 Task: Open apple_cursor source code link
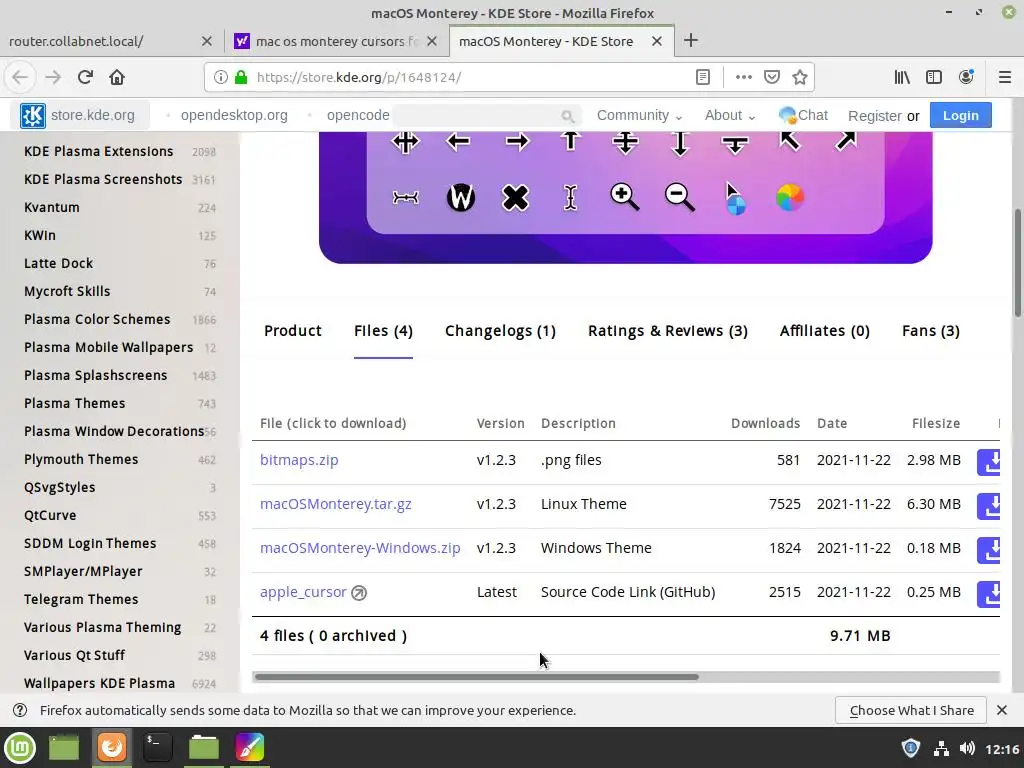tap(303, 592)
